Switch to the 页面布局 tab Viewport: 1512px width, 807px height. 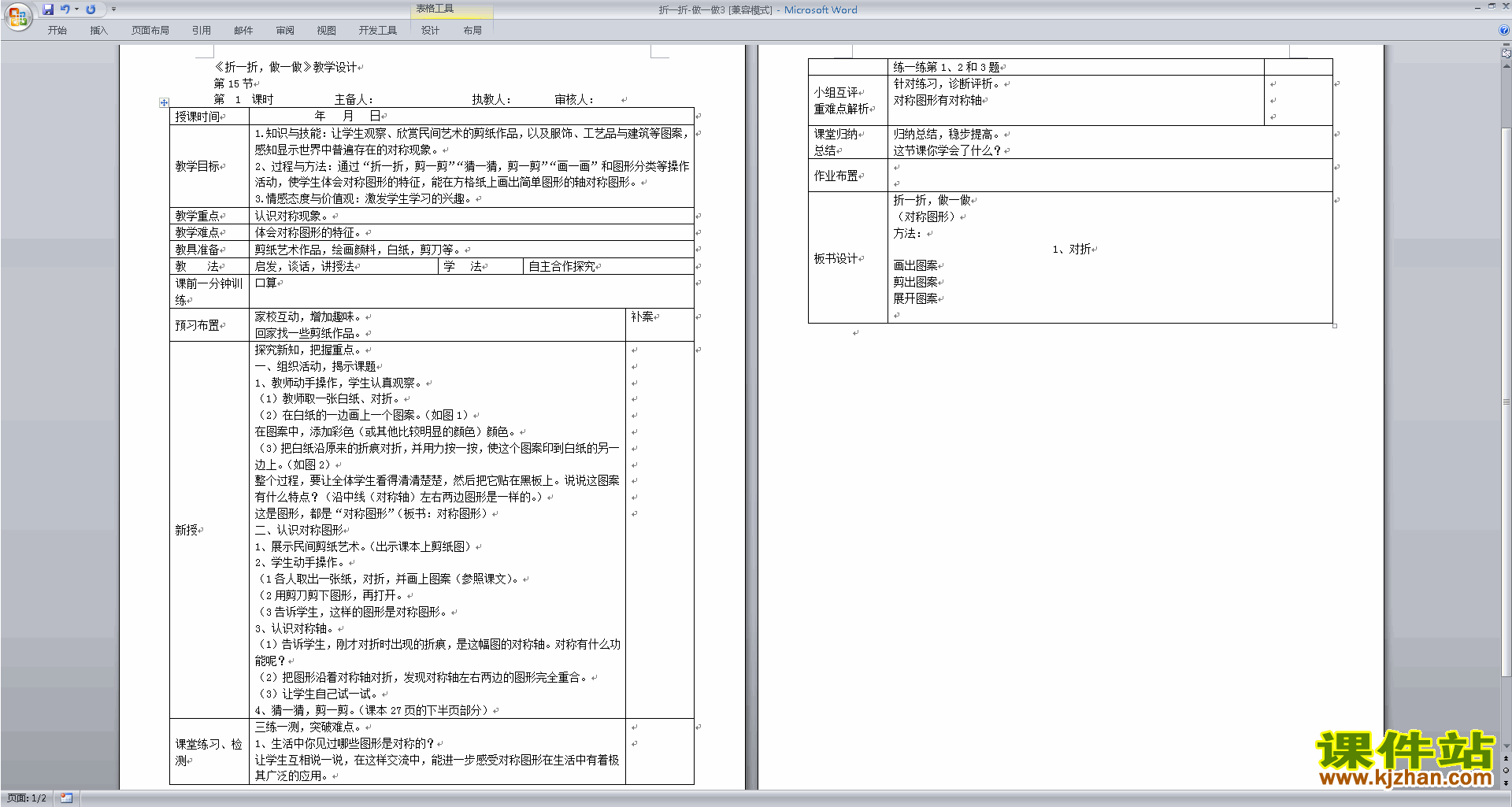coord(150,31)
